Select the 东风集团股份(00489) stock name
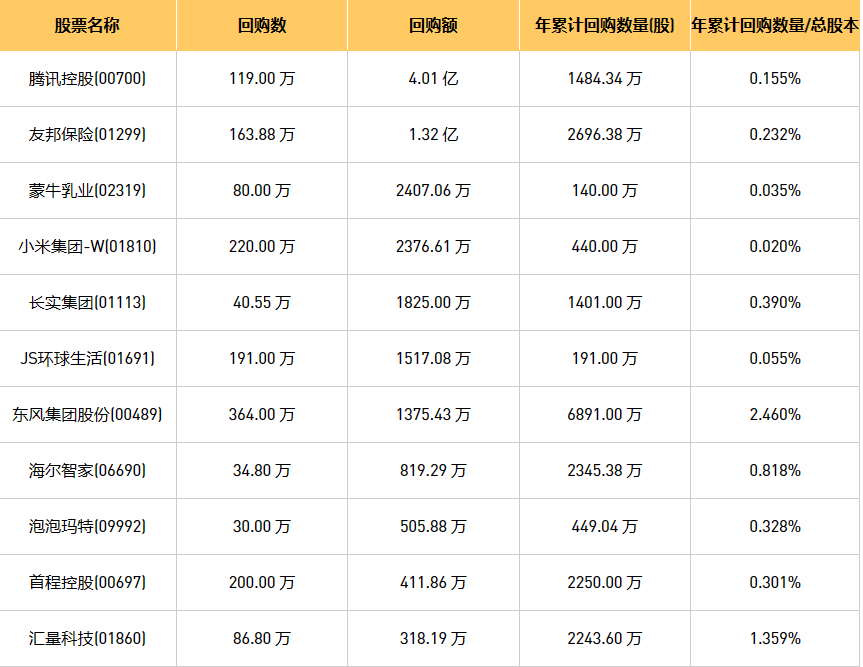 coord(88,414)
